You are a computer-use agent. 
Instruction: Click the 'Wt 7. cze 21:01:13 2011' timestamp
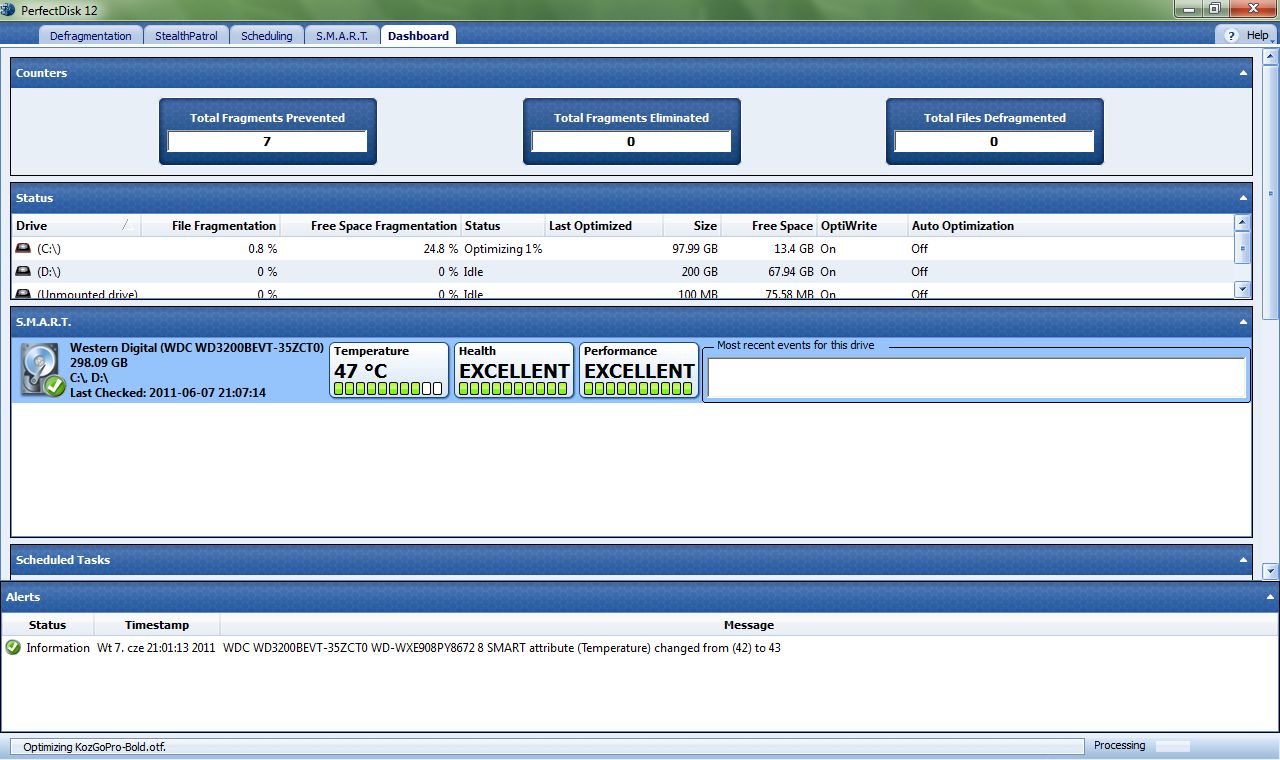click(156, 648)
